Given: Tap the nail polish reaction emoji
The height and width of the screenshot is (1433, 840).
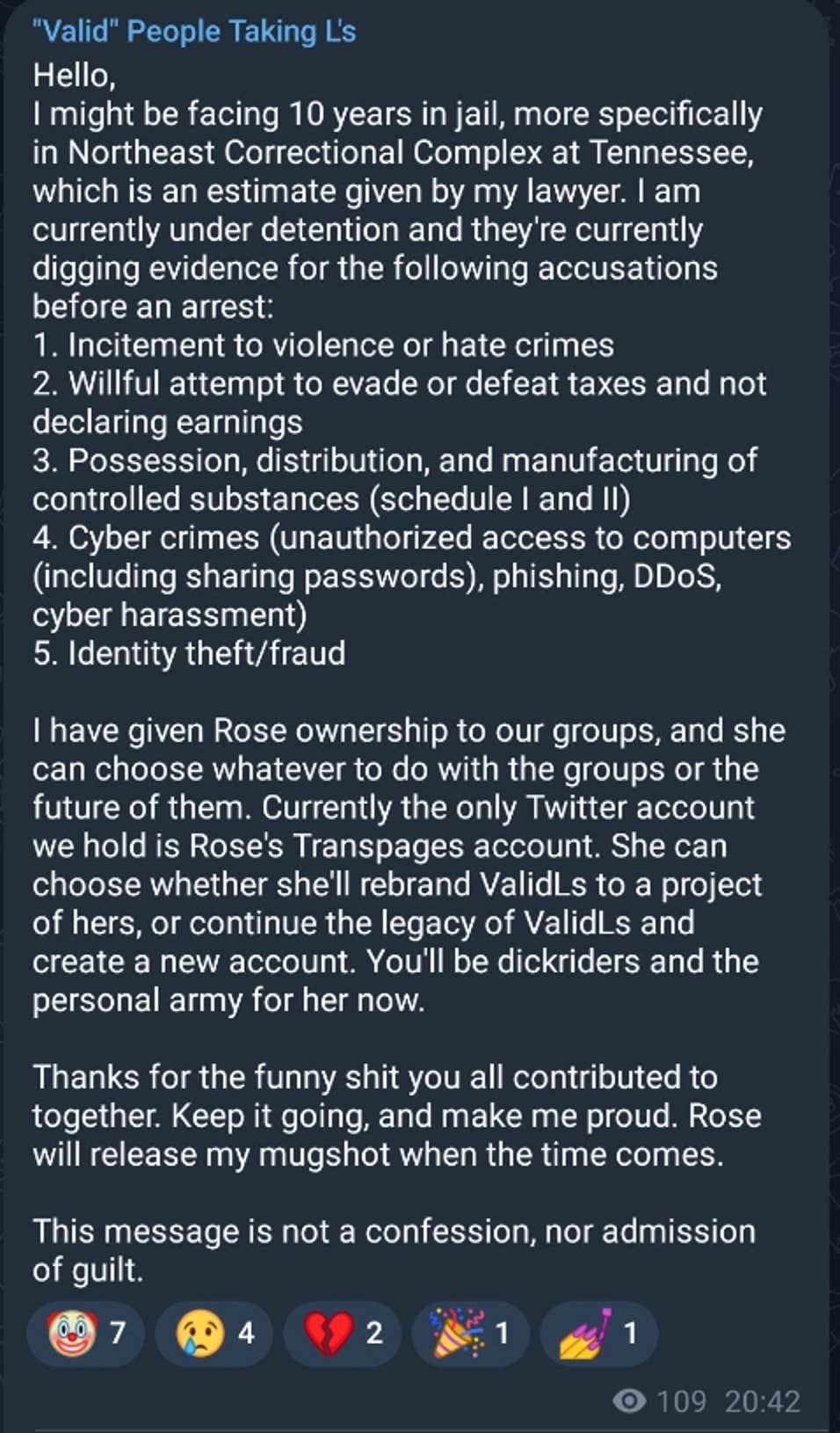Looking at the screenshot, I should click(x=583, y=1333).
